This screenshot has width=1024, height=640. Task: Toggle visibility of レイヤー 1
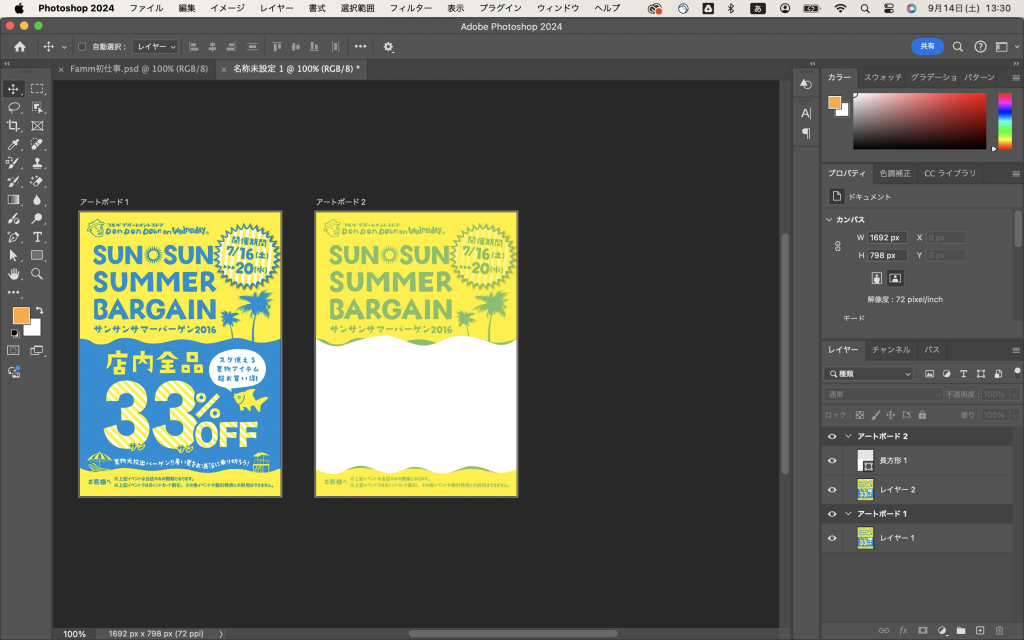click(x=832, y=538)
